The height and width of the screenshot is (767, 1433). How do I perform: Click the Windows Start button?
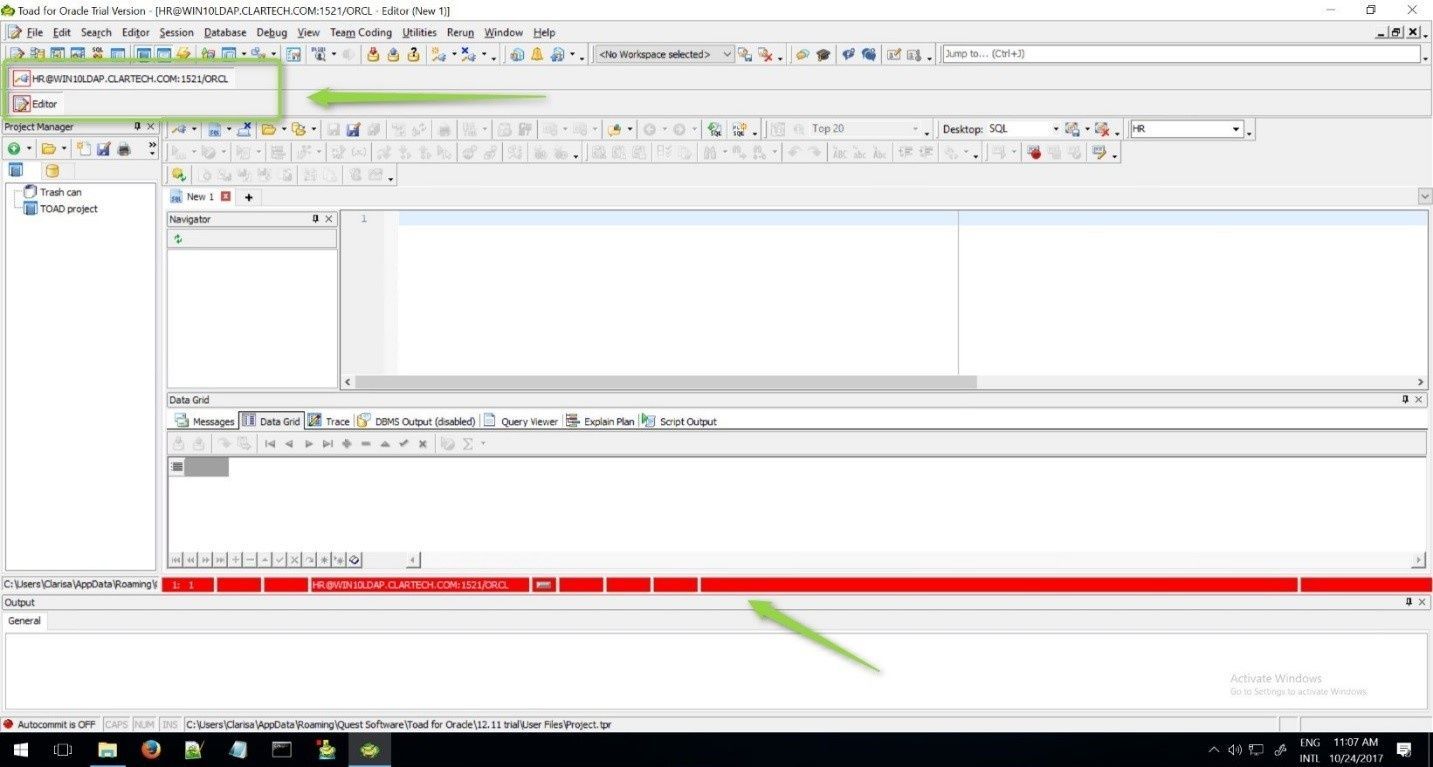tap(19, 749)
